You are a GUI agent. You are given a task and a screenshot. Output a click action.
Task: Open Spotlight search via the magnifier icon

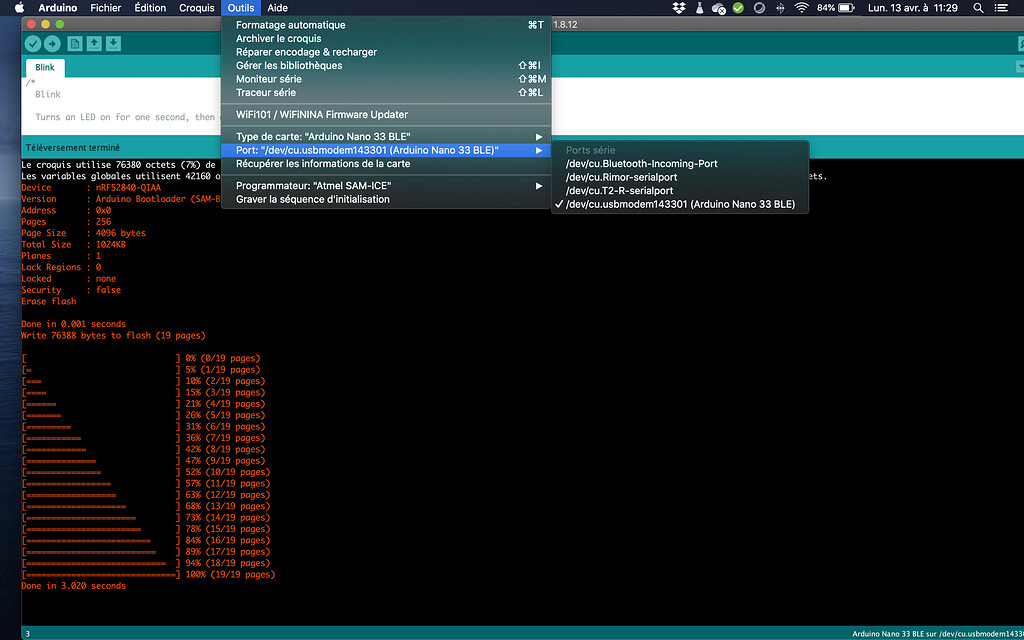(x=977, y=8)
